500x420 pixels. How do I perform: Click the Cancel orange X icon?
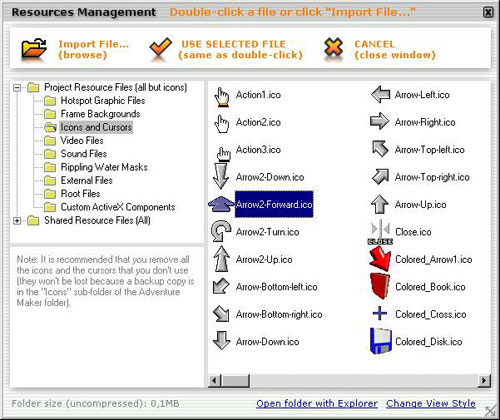coord(333,49)
